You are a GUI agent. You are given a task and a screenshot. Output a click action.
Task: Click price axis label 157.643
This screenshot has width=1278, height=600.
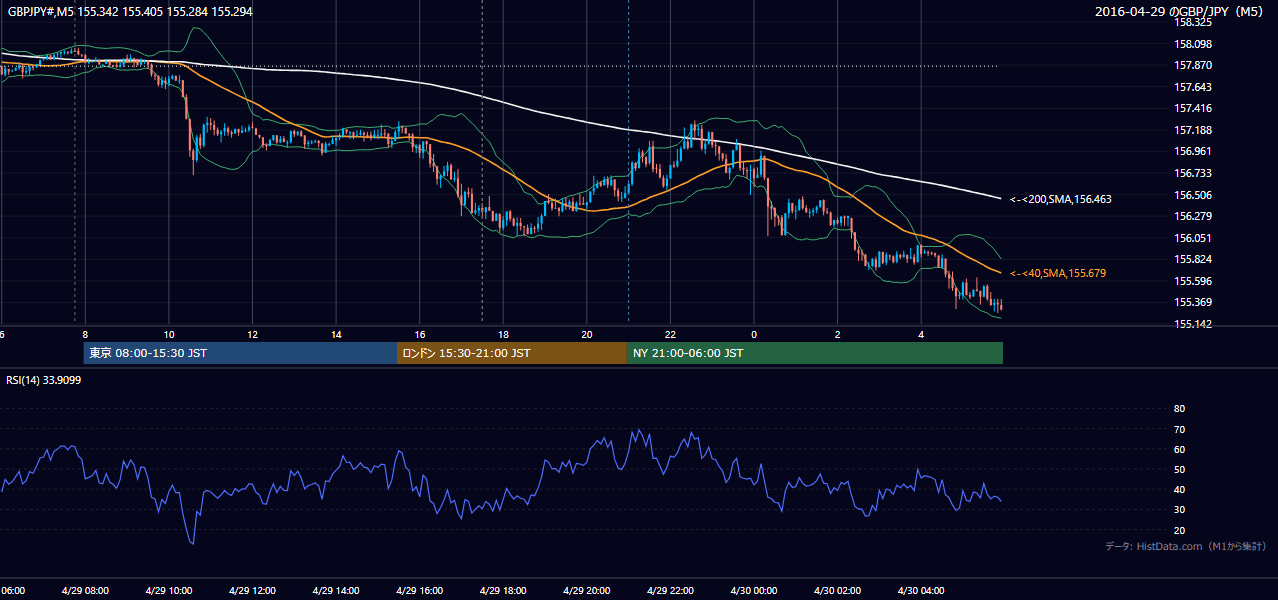(x=1194, y=87)
